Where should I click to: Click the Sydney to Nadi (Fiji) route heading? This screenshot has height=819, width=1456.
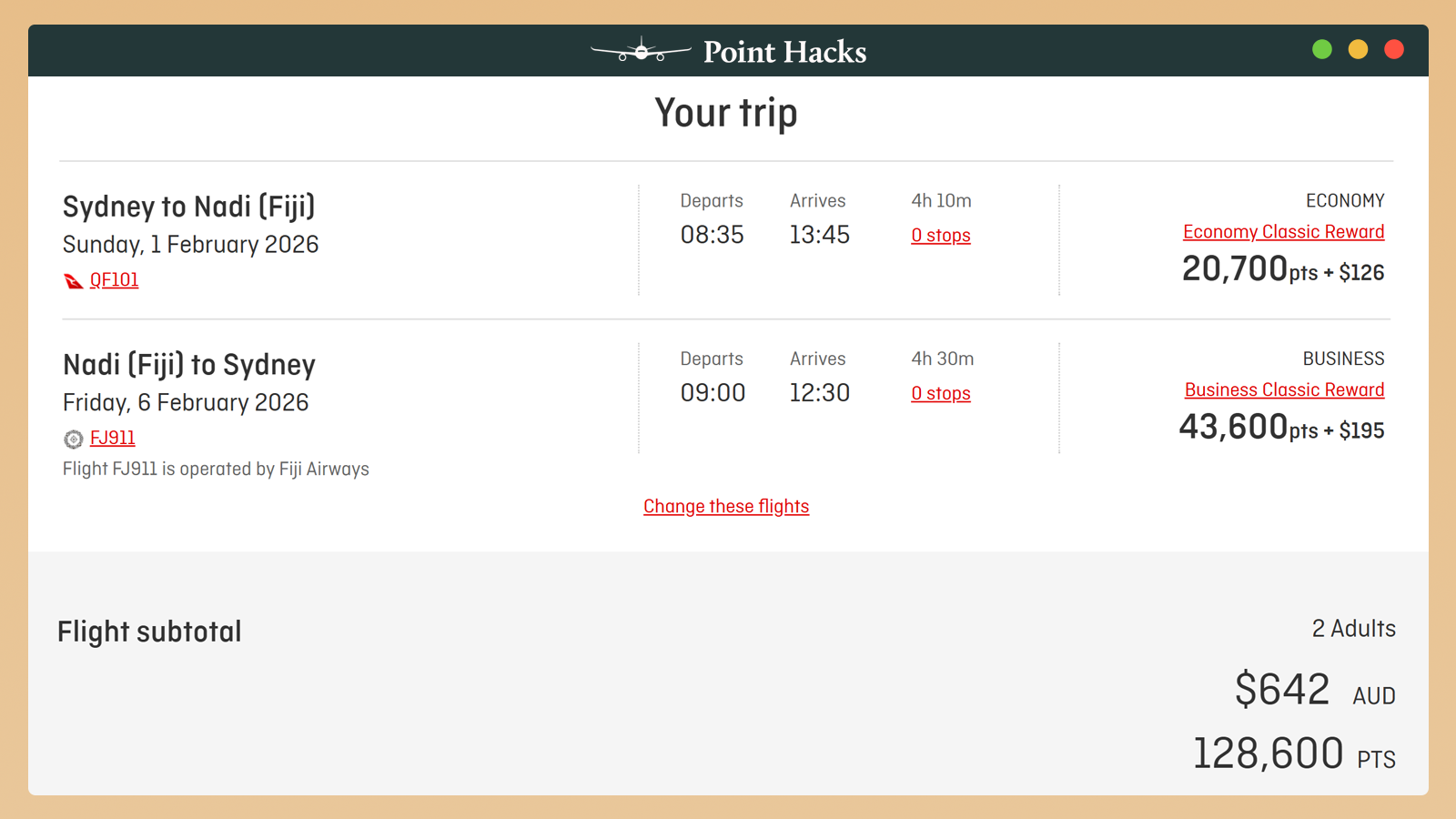(x=189, y=207)
